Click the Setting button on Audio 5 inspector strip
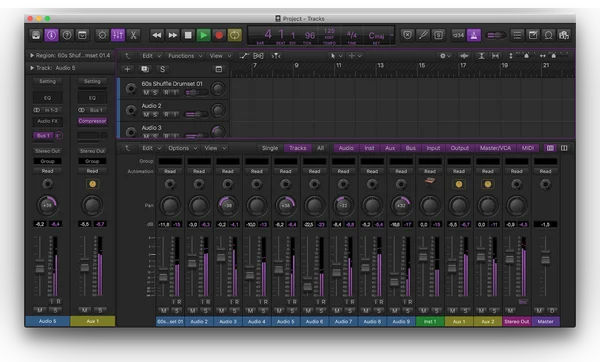The image size is (600, 362). coord(47,81)
